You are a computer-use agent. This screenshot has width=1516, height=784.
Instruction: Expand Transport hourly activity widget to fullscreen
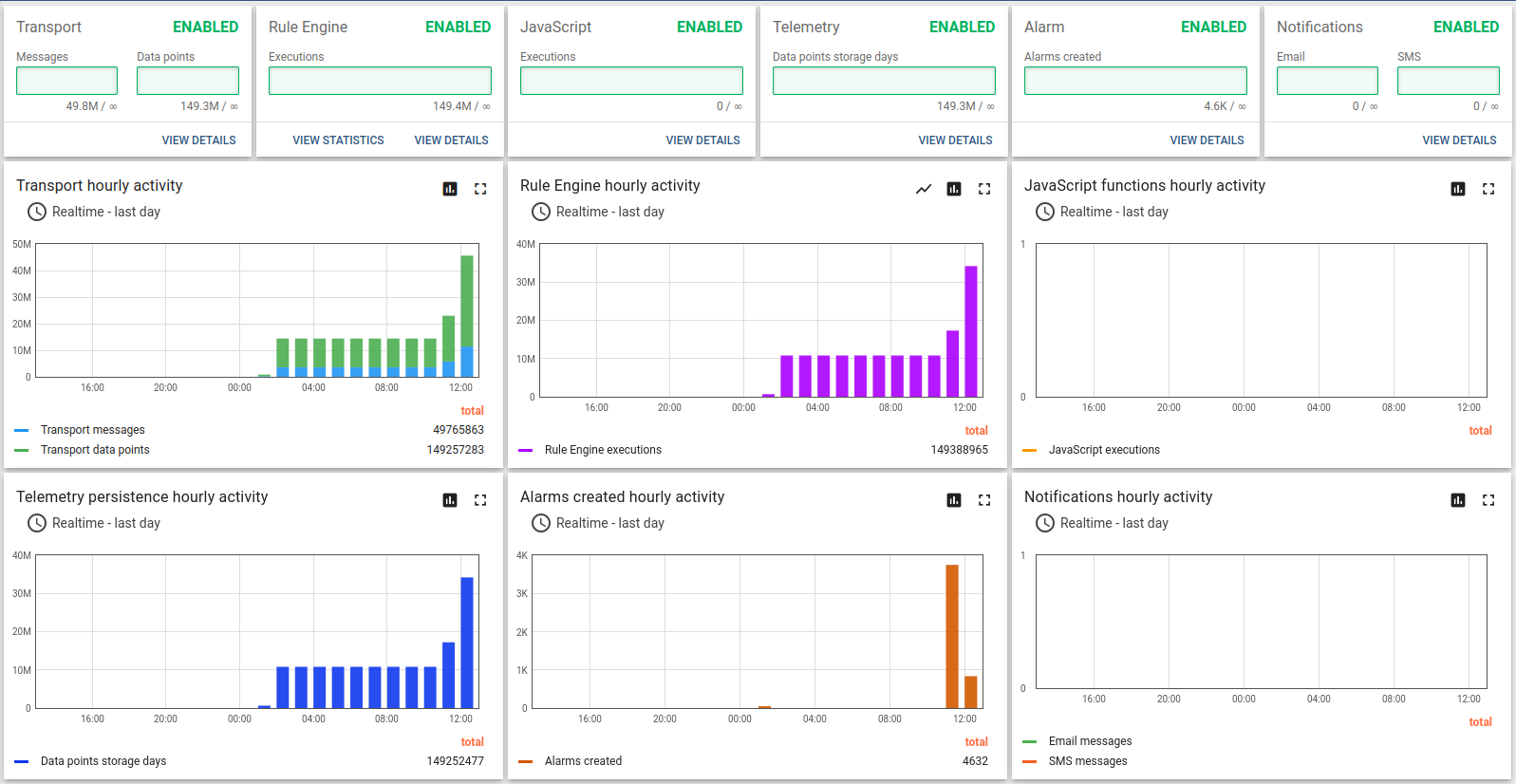480,189
